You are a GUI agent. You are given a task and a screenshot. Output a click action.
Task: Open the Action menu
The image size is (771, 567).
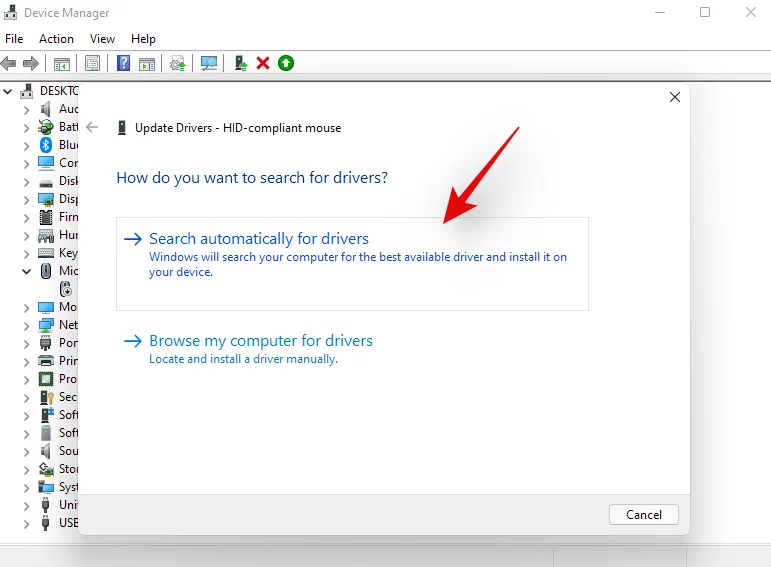(x=57, y=39)
